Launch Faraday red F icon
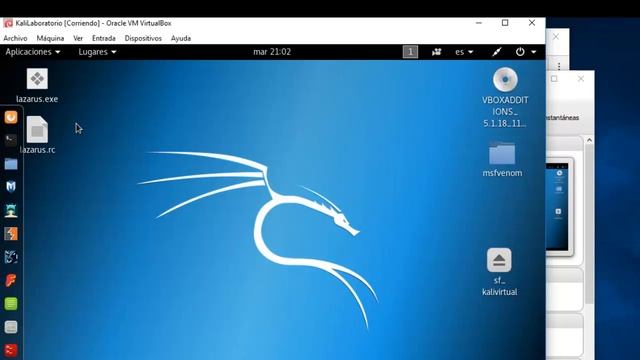640x360 pixels. (11, 280)
